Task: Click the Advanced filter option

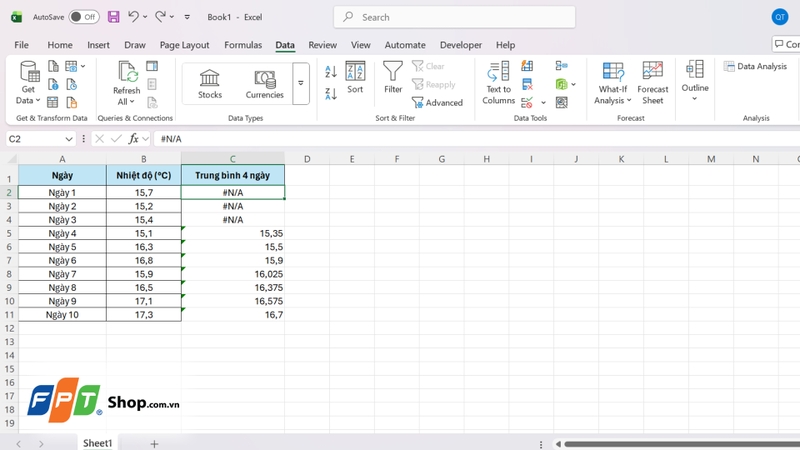Action: [437, 102]
